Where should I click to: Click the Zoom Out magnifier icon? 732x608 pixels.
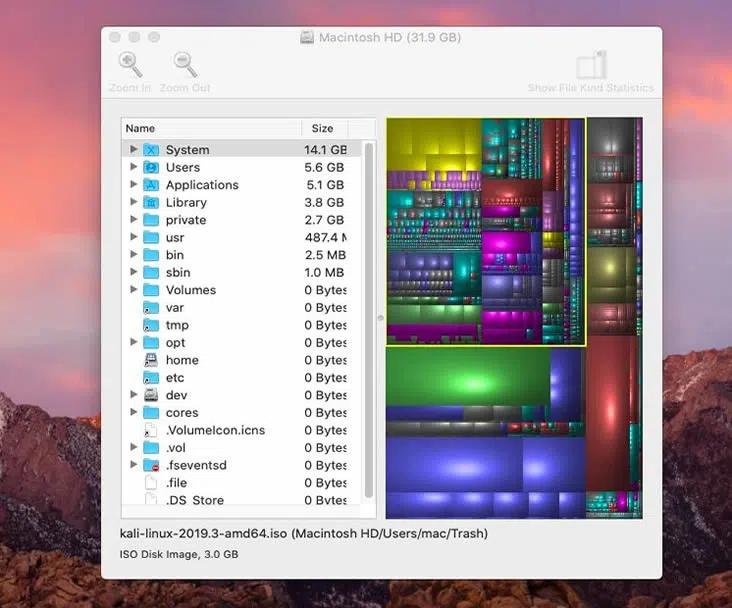(x=185, y=64)
